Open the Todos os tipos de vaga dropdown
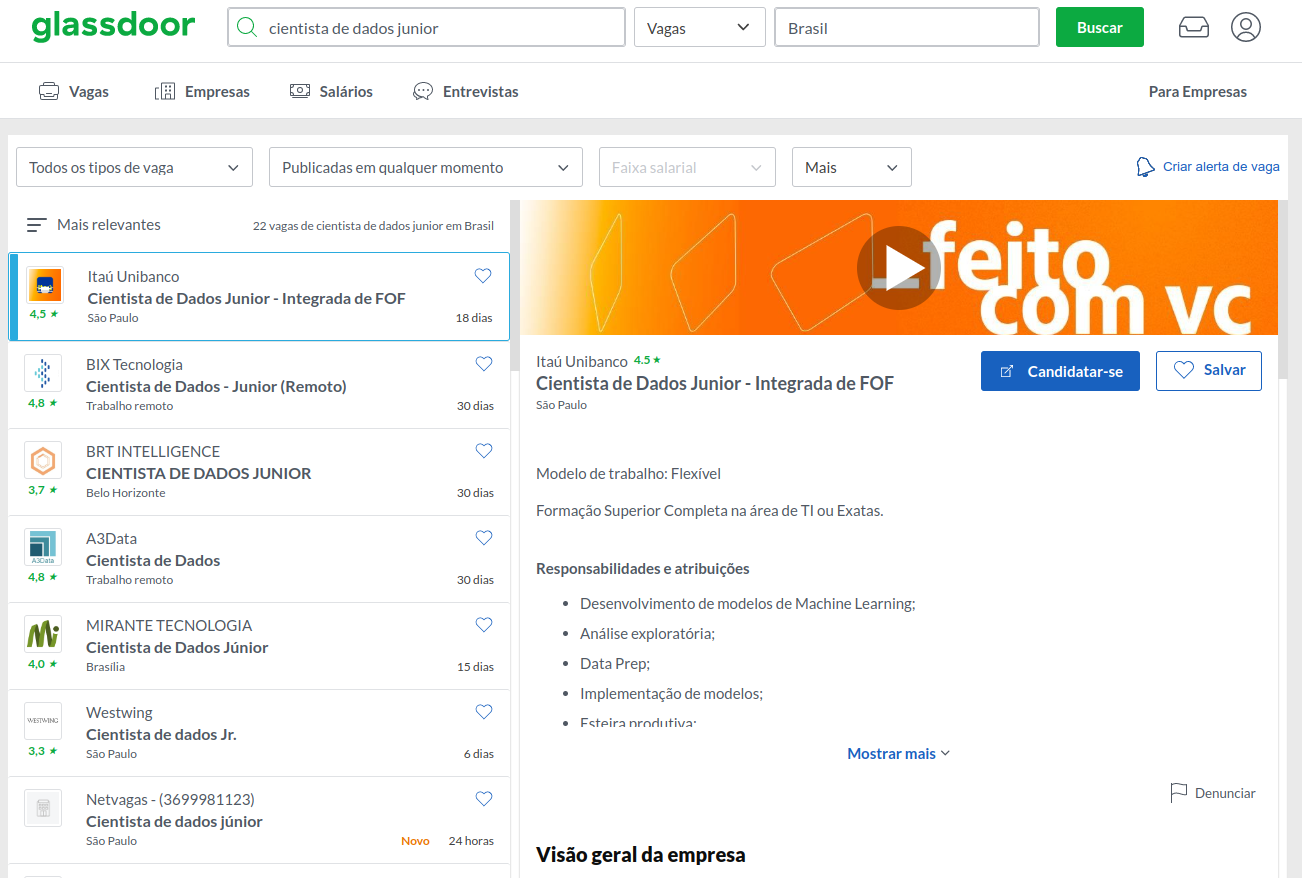This screenshot has height=878, width=1302. click(x=134, y=168)
